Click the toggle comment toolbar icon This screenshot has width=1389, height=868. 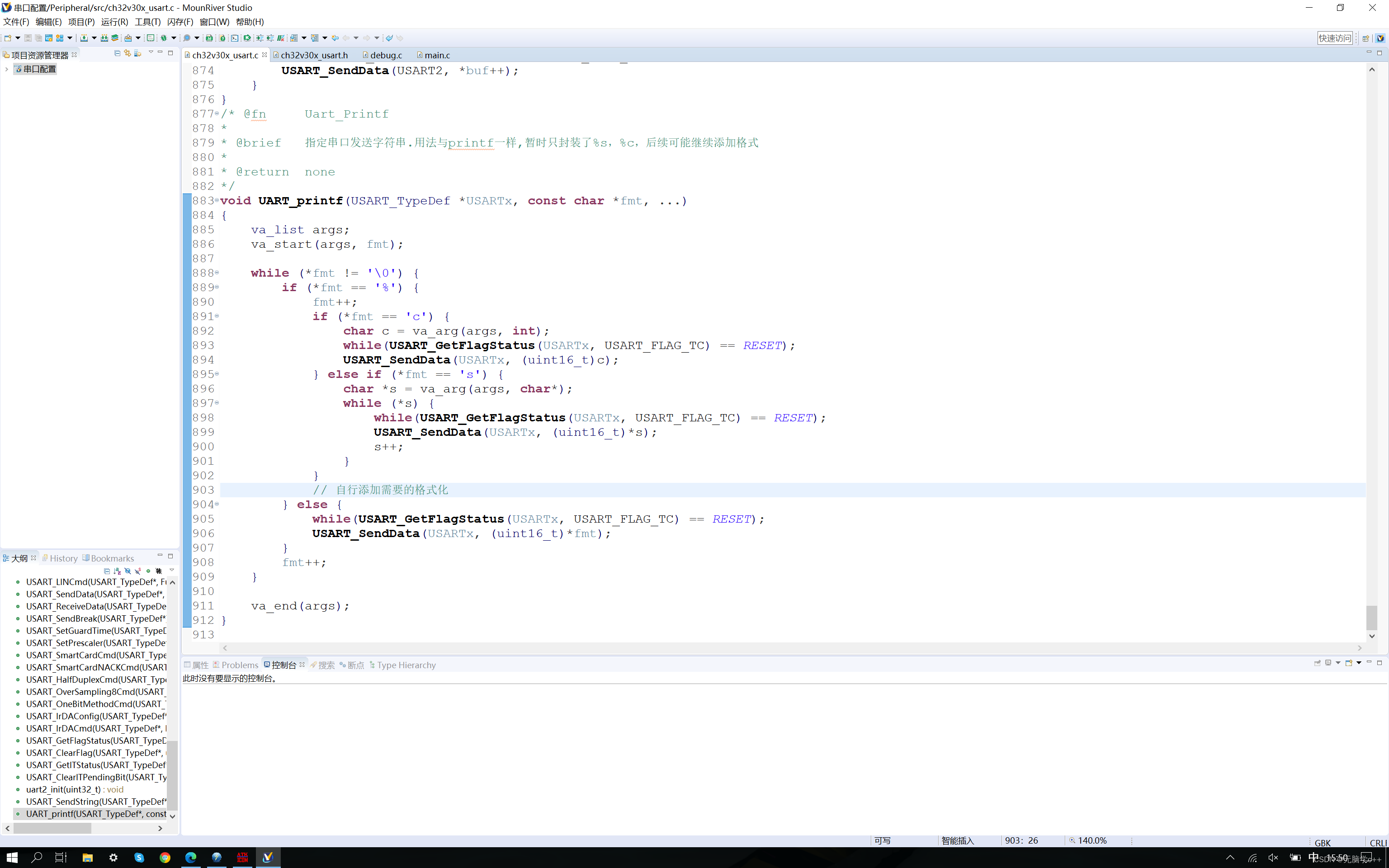(x=281, y=38)
